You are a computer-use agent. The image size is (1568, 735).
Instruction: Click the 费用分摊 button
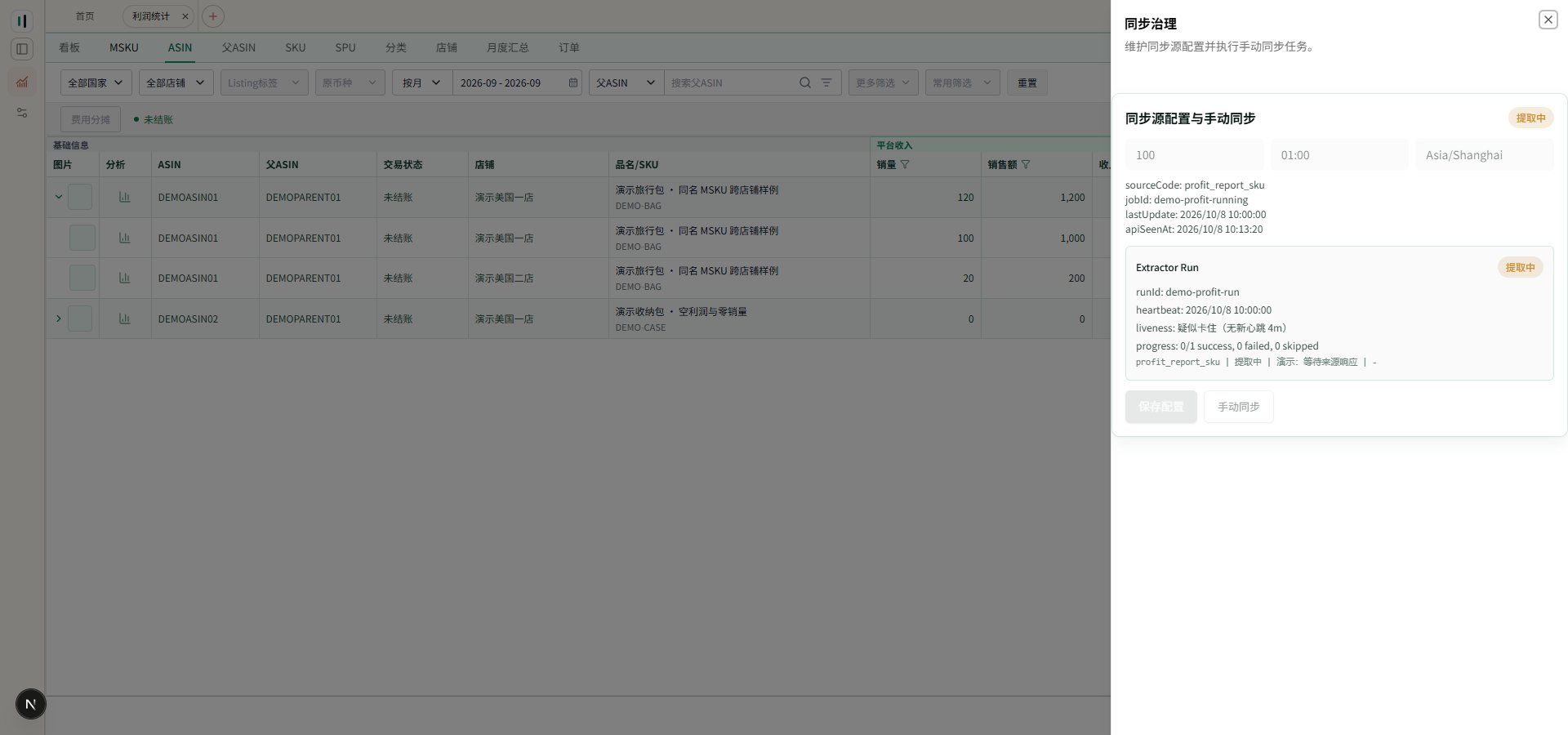pyautogui.click(x=91, y=119)
